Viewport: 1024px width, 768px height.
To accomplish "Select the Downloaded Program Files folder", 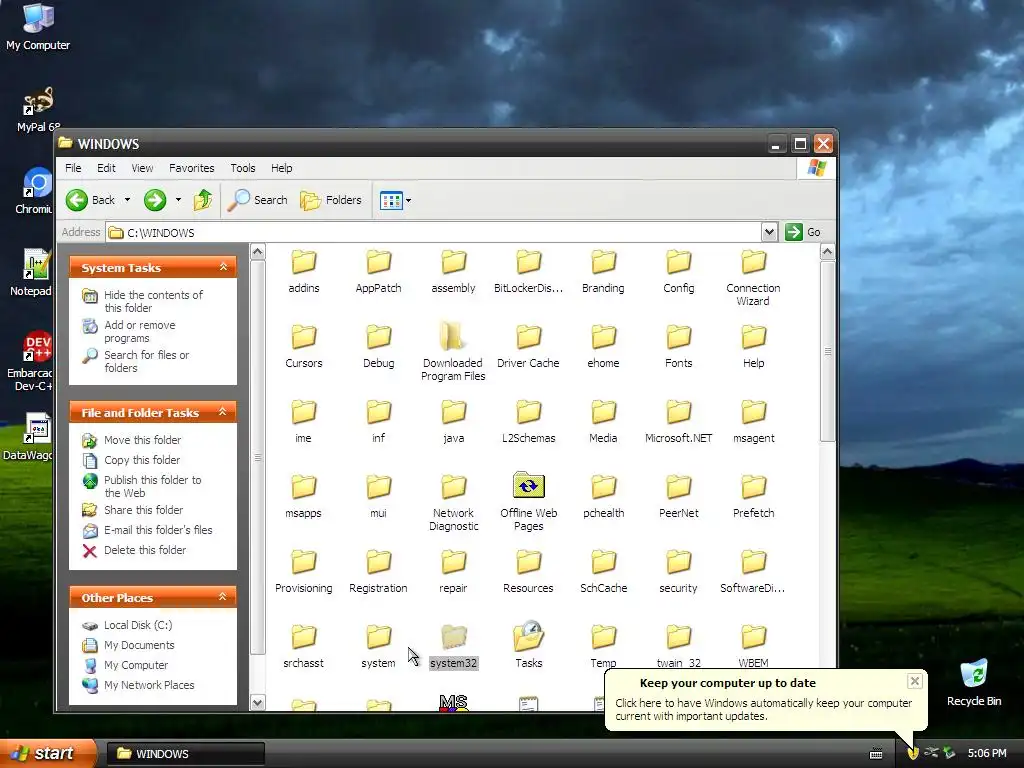I will click(x=453, y=337).
